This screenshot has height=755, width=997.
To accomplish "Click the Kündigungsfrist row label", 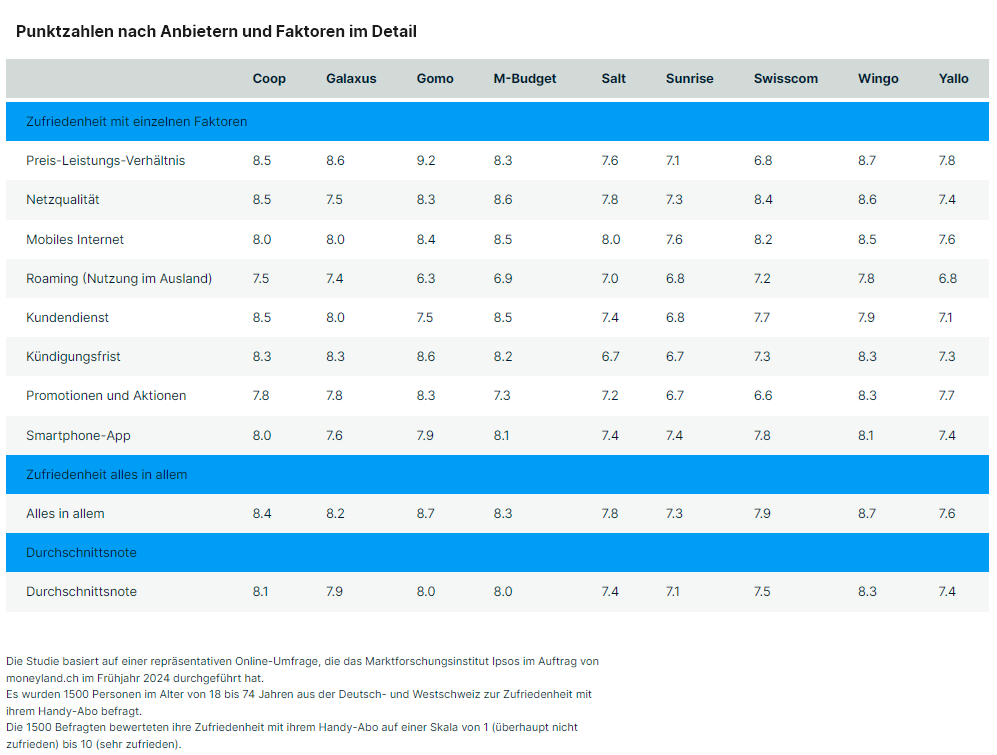I will click(x=73, y=357).
